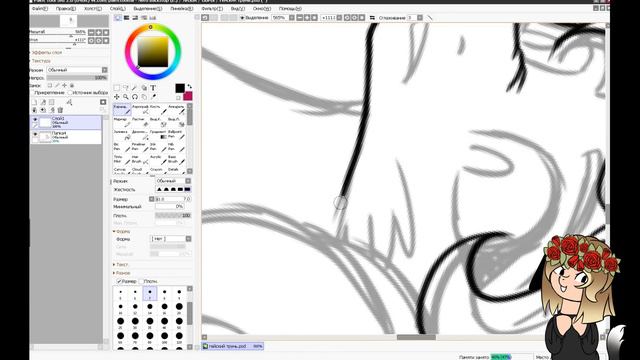Select the Rotate canvas tool

click(135, 97)
